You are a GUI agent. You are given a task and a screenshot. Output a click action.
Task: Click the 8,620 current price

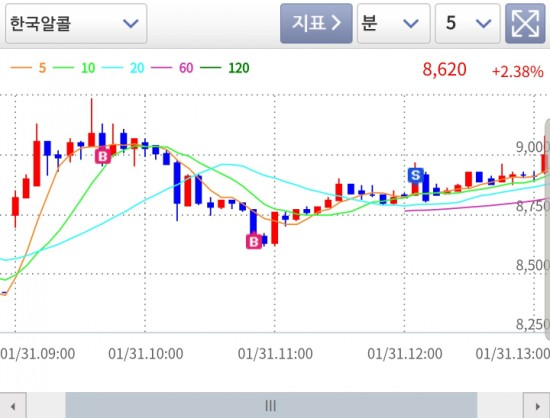tap(444, 69)
